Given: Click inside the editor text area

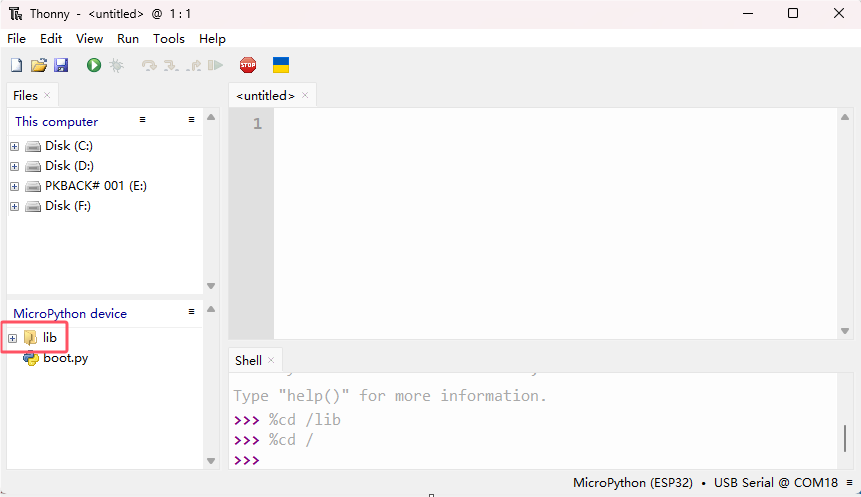Looking at the screenshot, I should coord(555,223).
